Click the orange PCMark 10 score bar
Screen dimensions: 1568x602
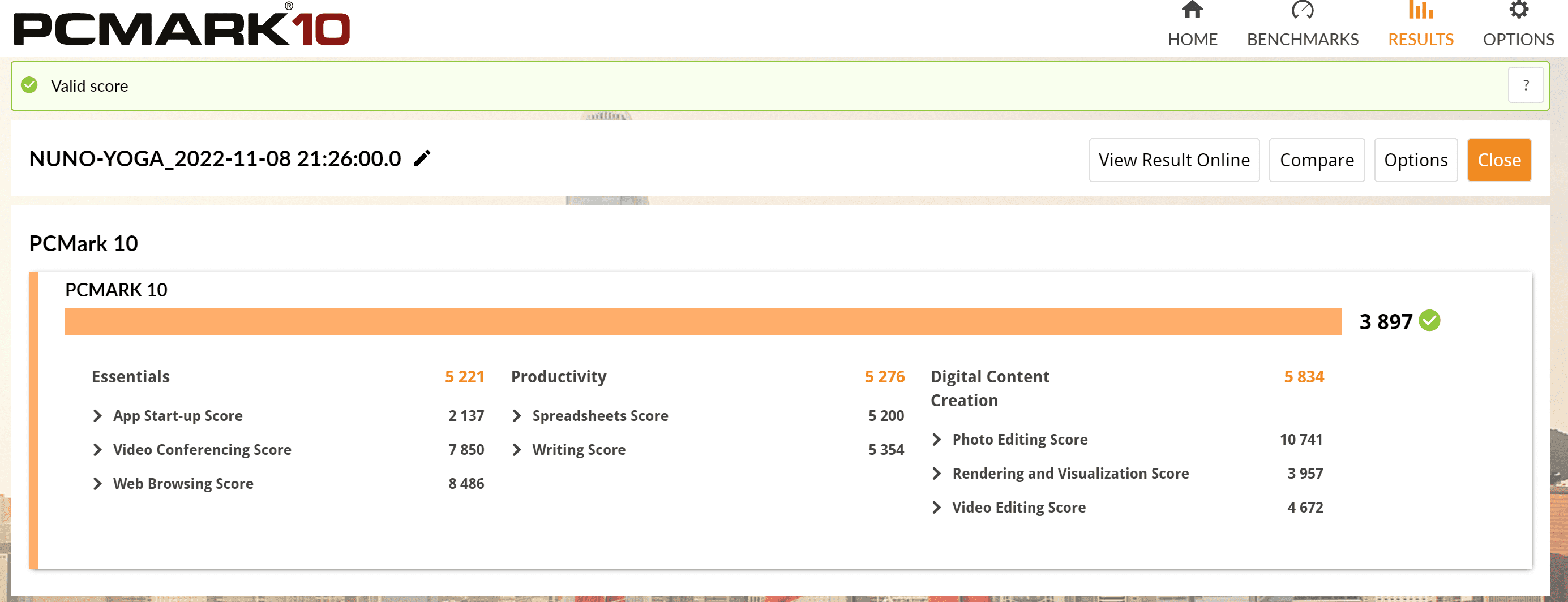pos(702,321)
